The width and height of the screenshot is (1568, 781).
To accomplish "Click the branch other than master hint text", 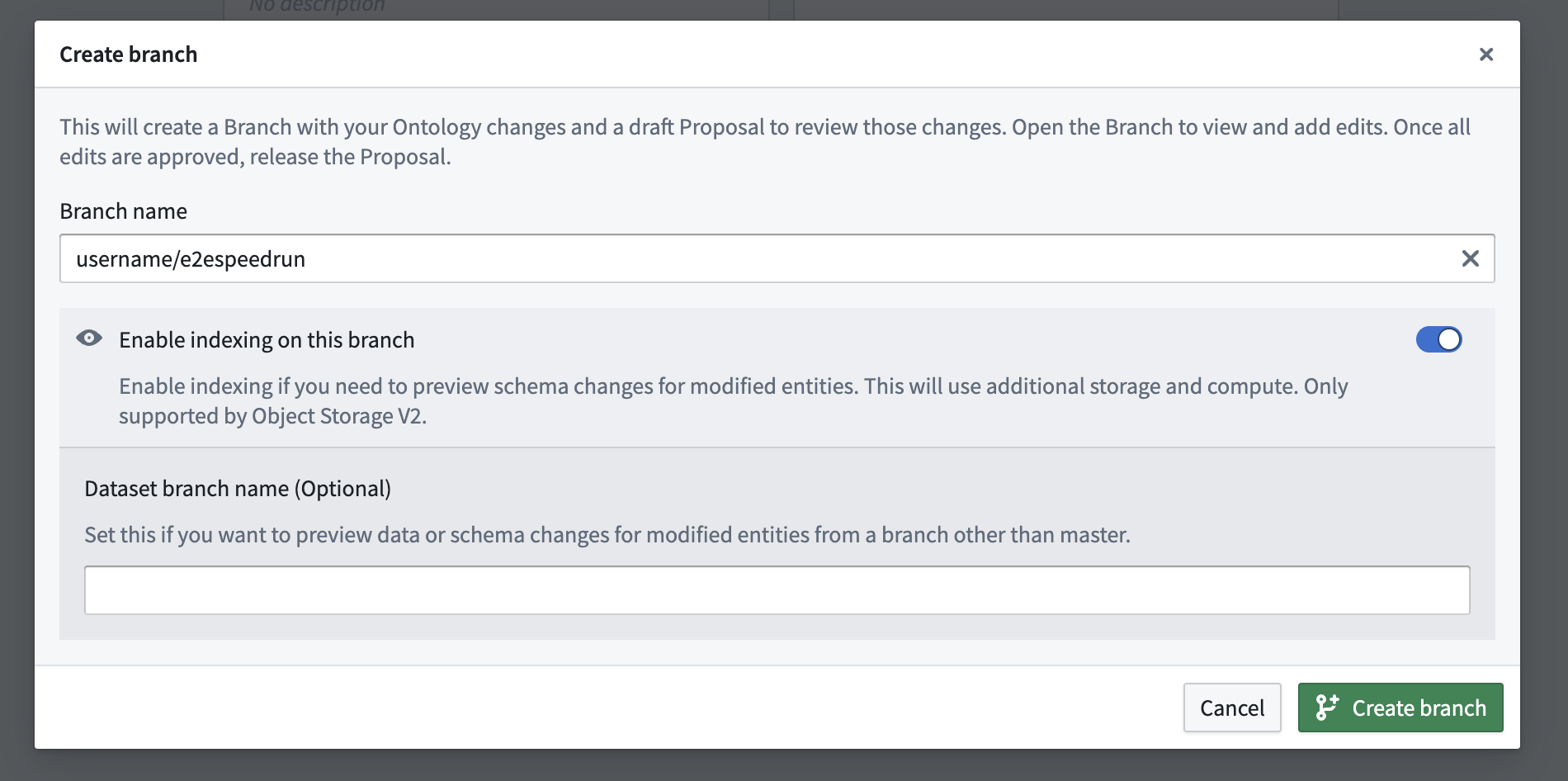I will 607,535.
